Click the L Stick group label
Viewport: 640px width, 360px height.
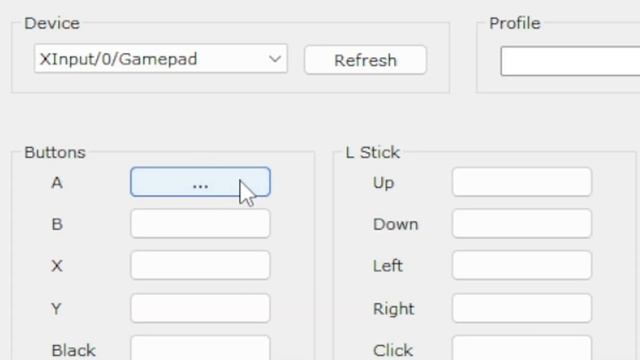373,152
